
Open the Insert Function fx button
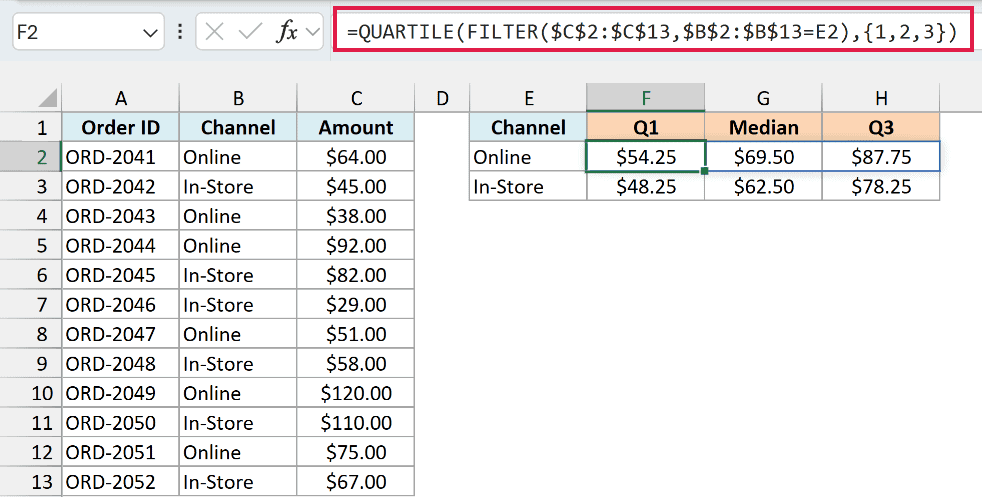coord(287,31)
